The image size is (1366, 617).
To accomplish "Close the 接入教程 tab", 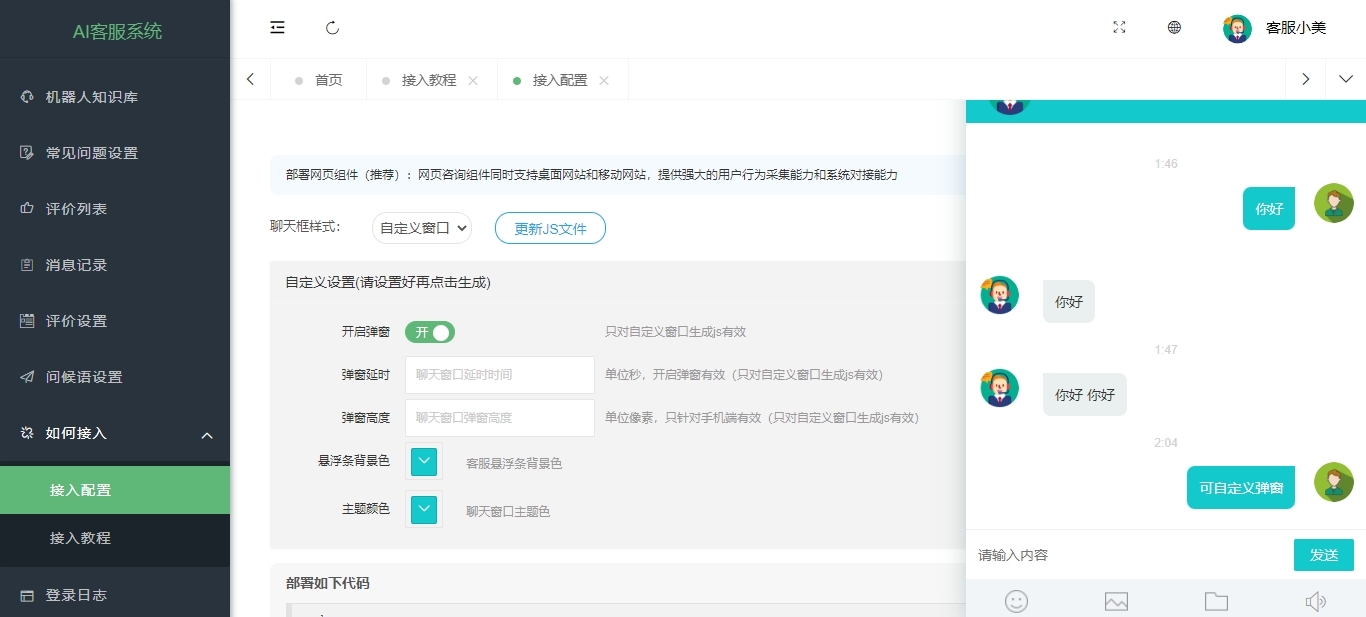I will pyautogui.click(x=473, y=80).
